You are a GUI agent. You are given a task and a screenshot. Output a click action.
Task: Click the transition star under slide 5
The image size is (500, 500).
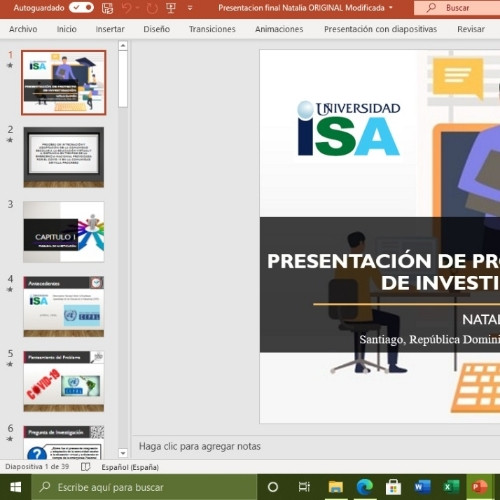click(x=10, y=364)
